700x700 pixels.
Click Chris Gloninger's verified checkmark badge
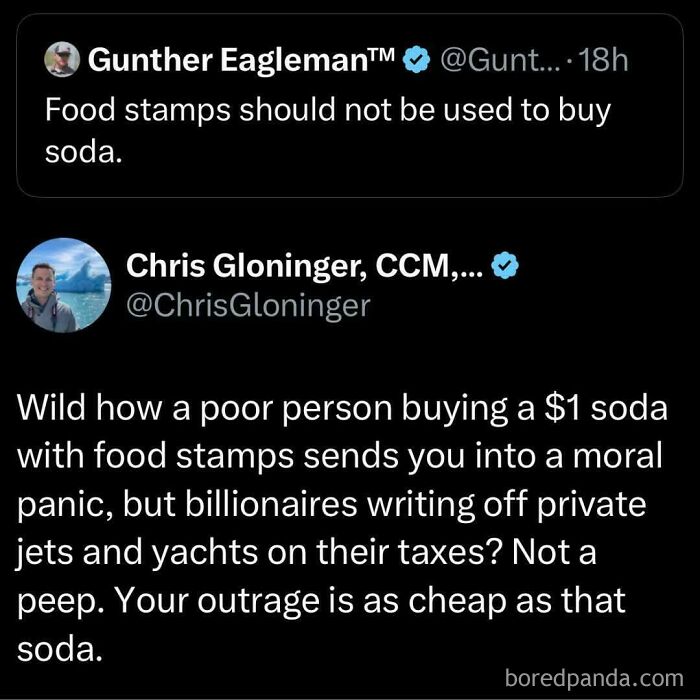click(508, 266)
